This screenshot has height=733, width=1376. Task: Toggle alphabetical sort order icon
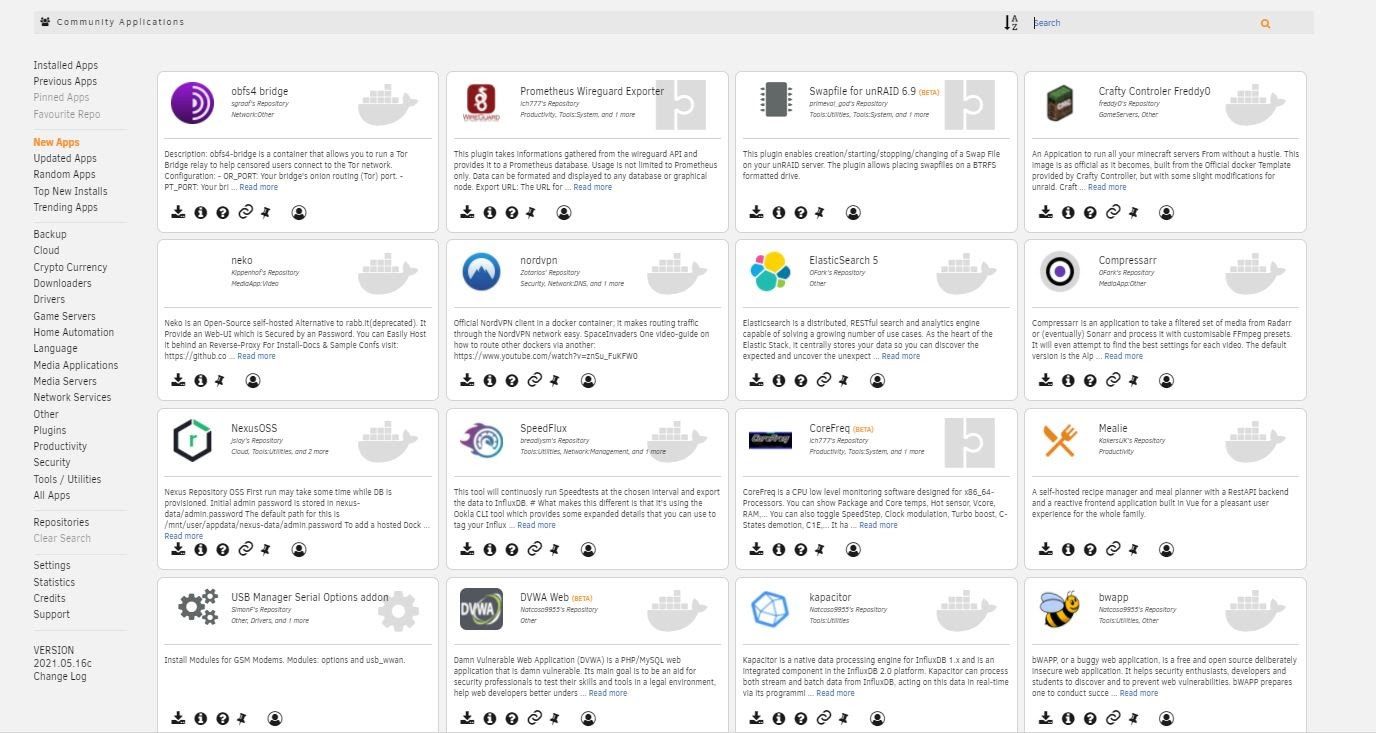tap(1011, 23)
